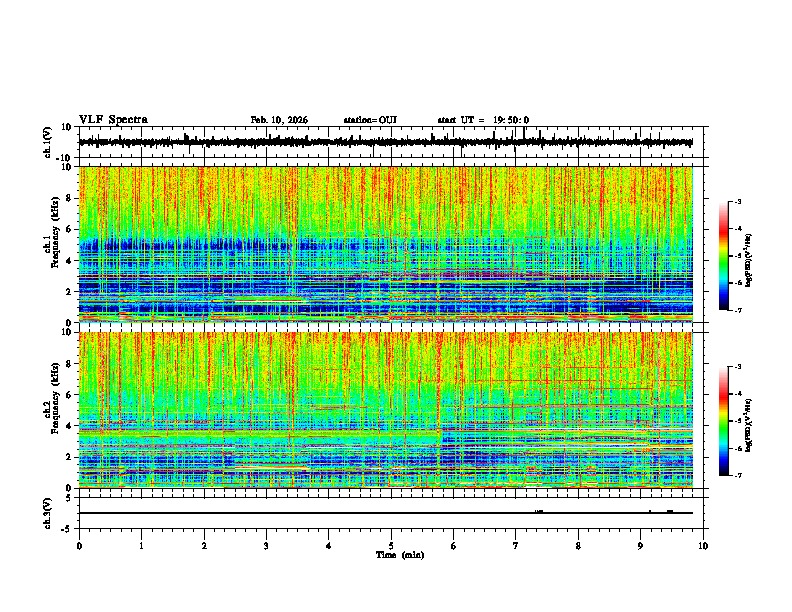Click the time axis tick labeled "6"

[x=454, y=546]
